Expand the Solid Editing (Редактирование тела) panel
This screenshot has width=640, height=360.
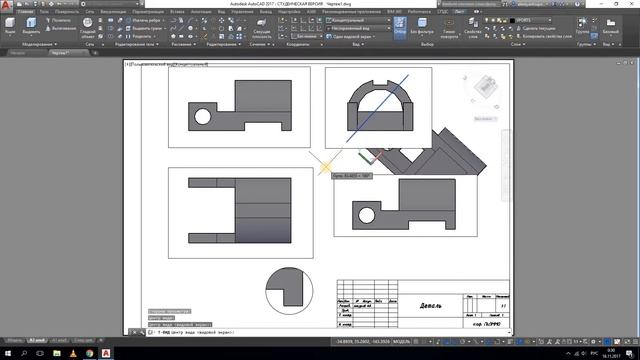[x=137, y=44]
